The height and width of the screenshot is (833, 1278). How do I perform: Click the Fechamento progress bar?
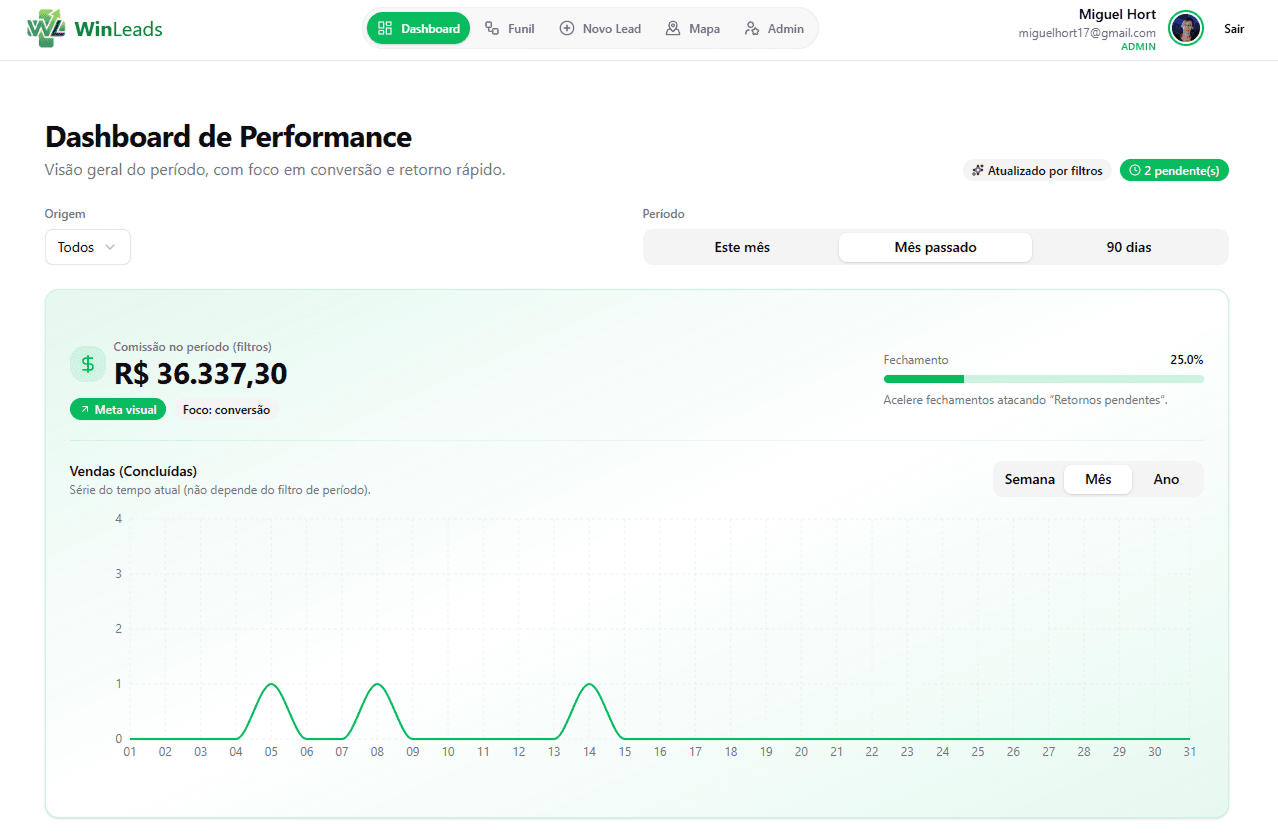pos(1043,379)
